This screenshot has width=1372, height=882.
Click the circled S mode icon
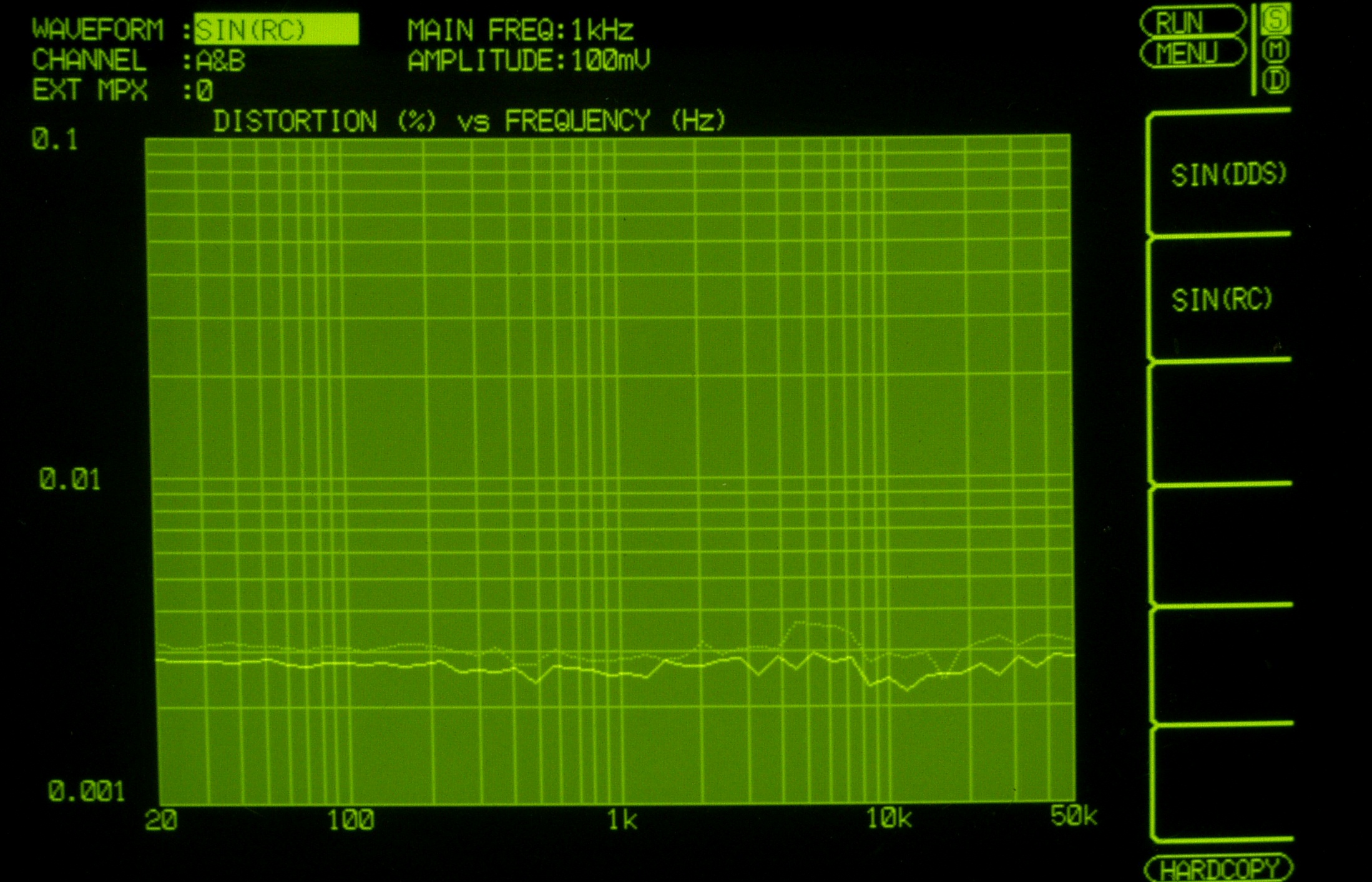(x=1276, y=19)
